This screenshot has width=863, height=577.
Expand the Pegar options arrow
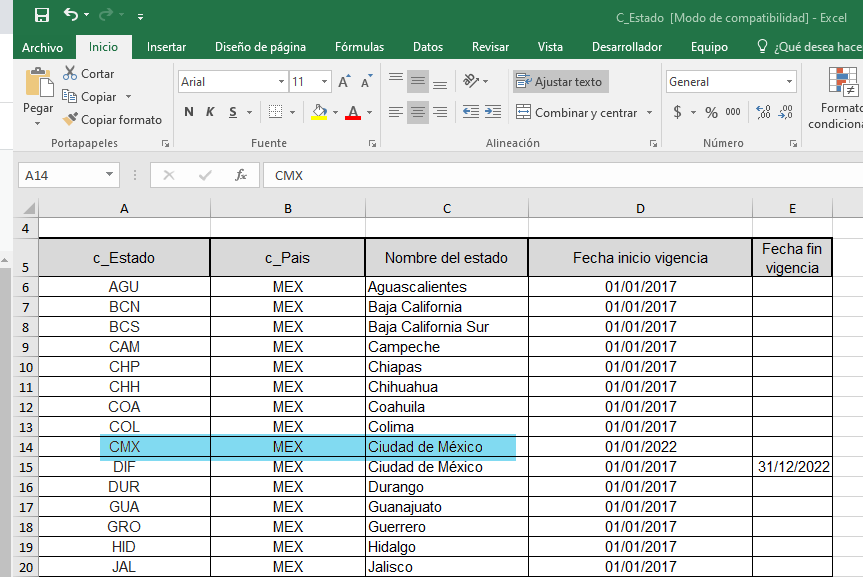click(37, 123)
